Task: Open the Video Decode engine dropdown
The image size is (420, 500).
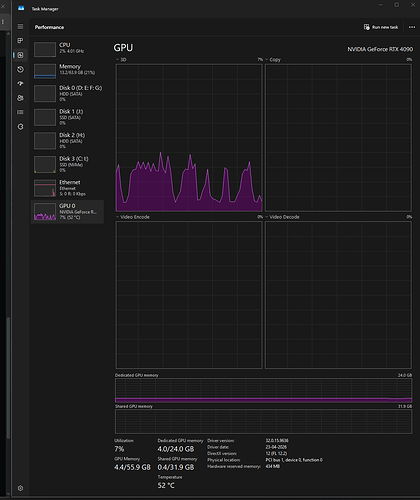Action: point(282,217)
